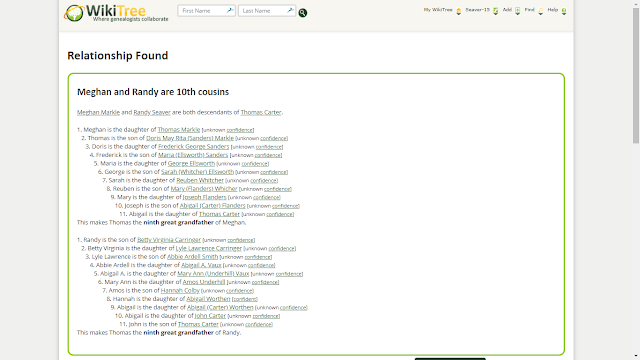Click the WikiTree logo
Image resolution: width=640 pixels, height=360 pixels.
click(x=116, y=13)
